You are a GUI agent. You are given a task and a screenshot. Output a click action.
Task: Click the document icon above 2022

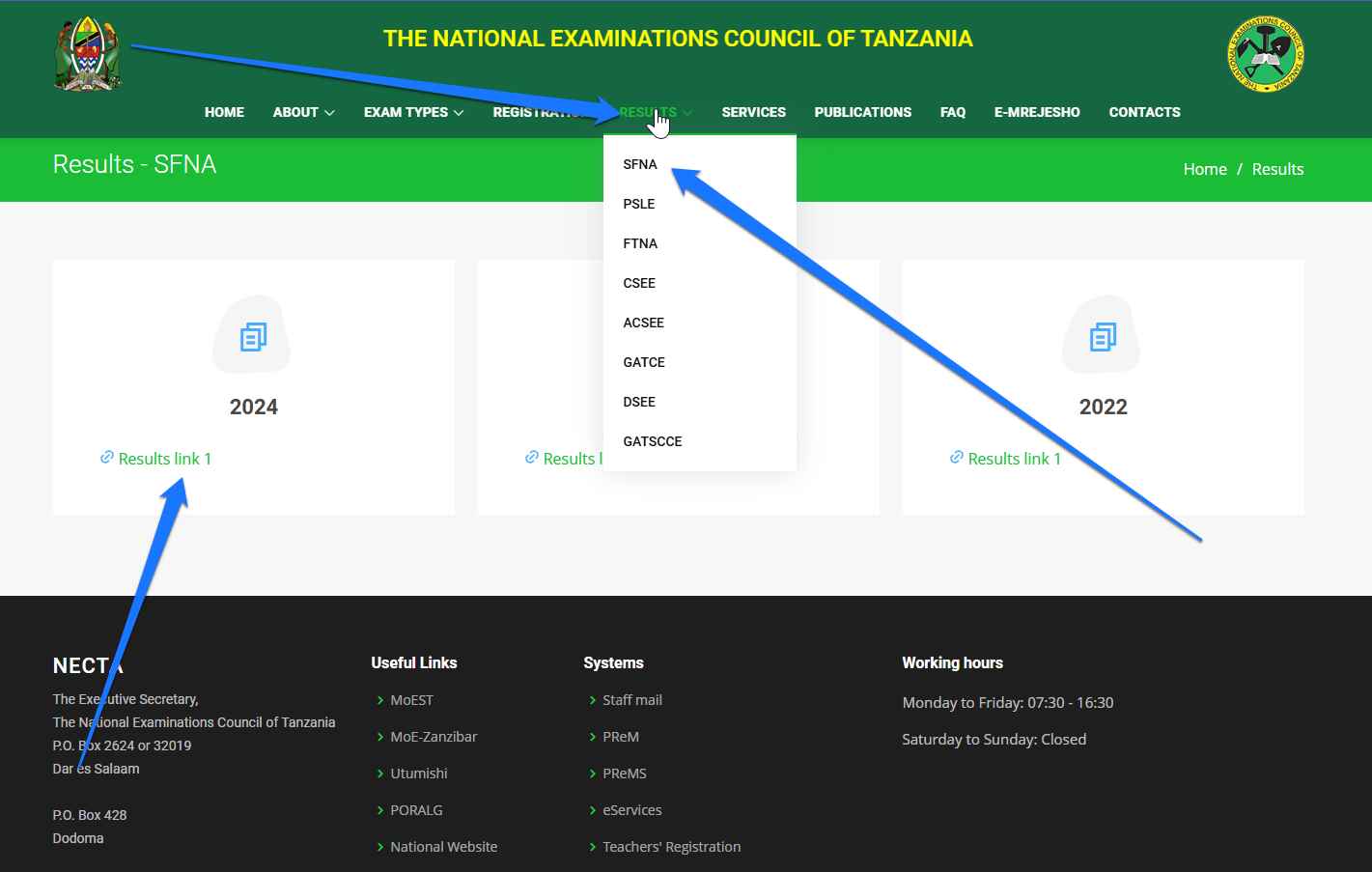[x=1103, y=337]
